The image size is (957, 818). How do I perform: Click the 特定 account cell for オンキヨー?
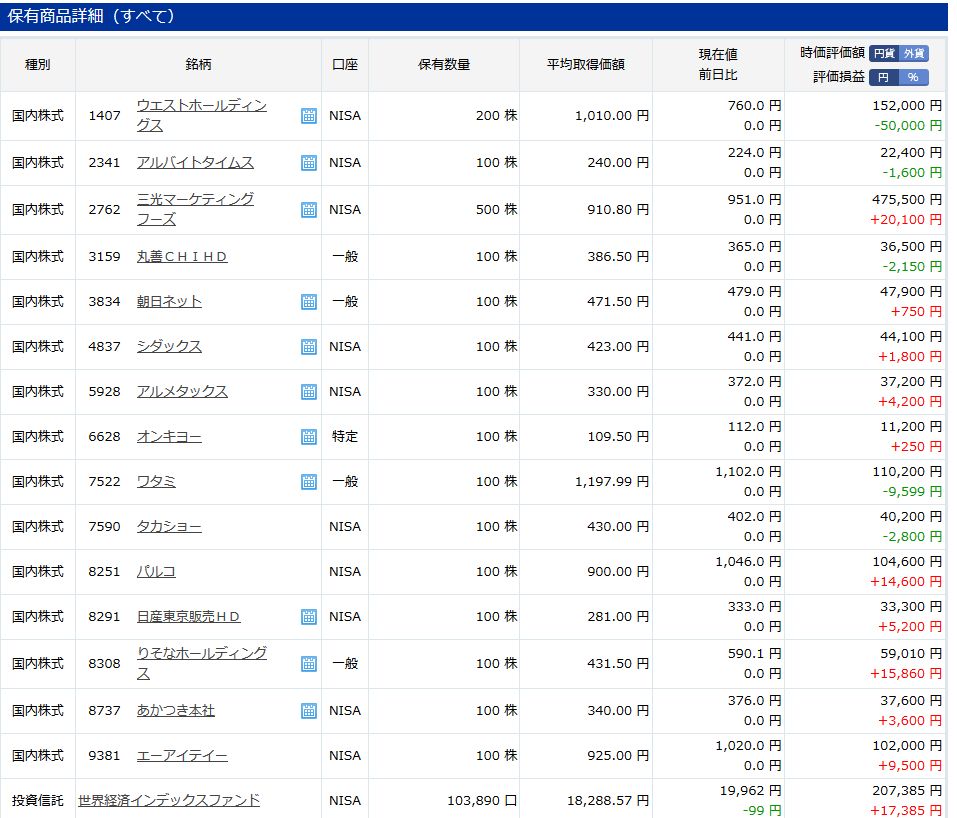(x=345, y=436)
